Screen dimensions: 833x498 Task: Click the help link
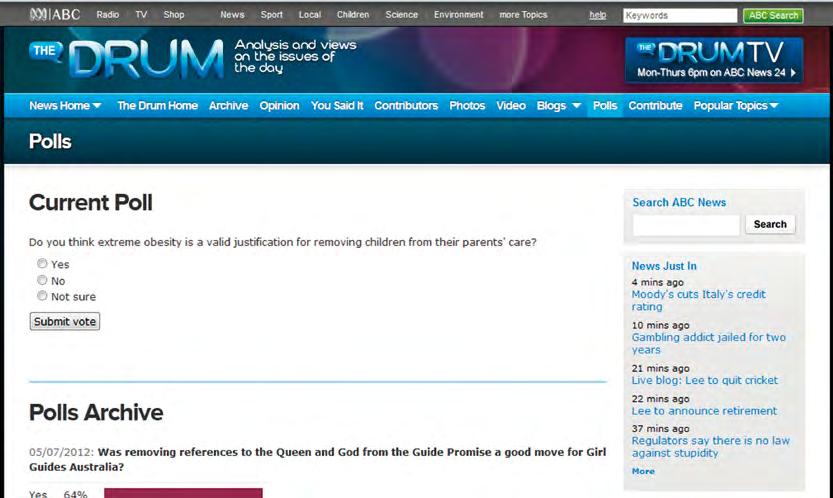(598, 15)
